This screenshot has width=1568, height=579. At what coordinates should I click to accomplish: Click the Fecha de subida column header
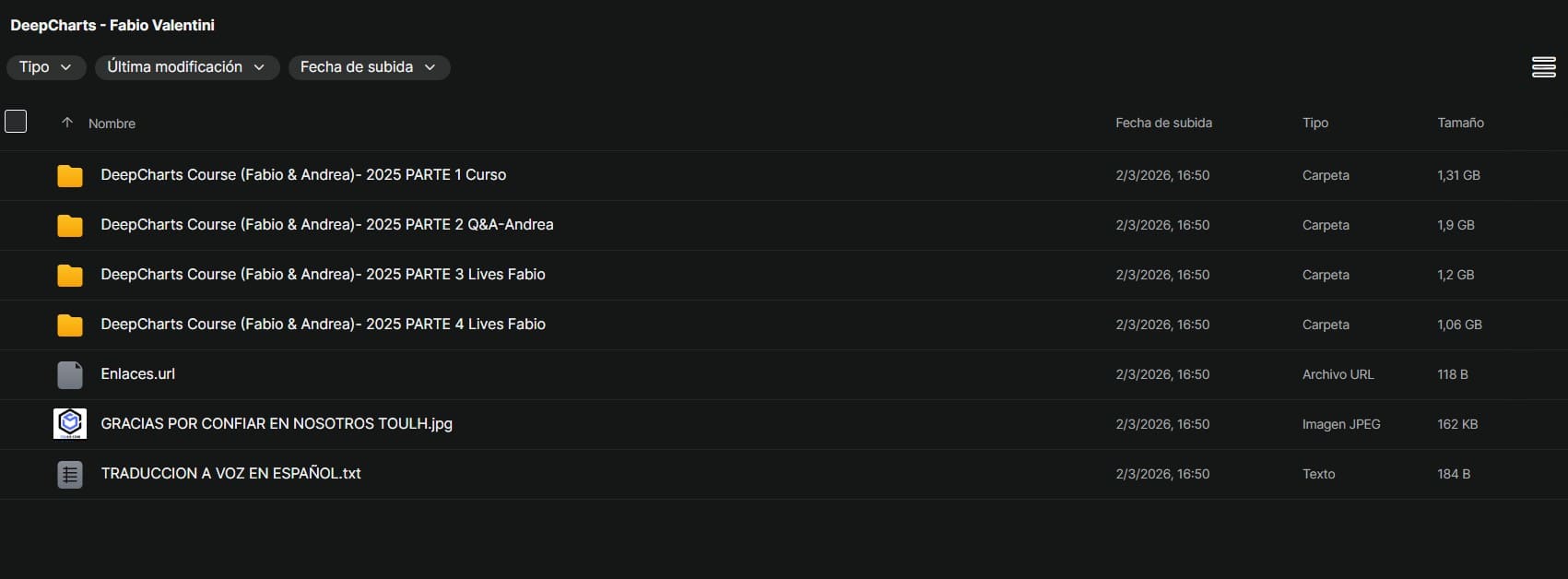pos(1163,123)
